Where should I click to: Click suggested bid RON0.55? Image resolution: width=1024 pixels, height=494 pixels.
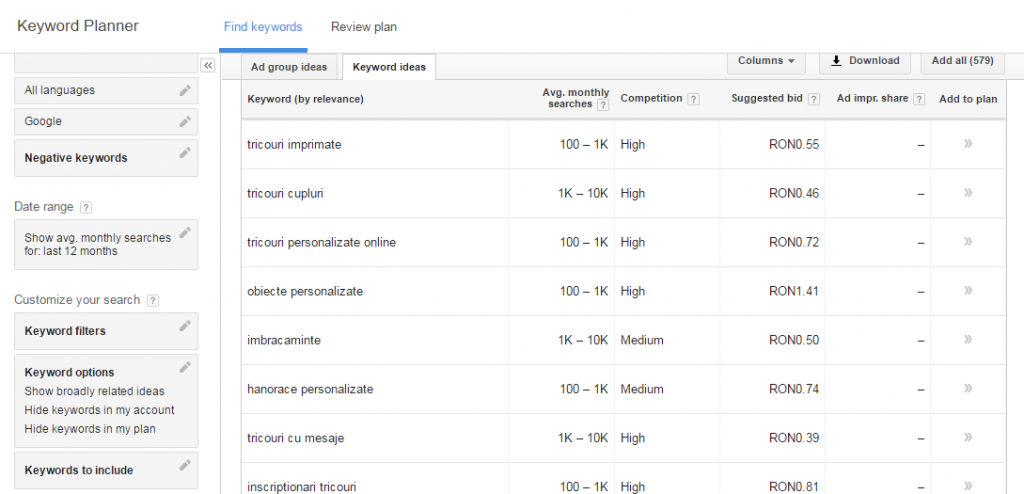pyautogui.click(x=794, y=145)
